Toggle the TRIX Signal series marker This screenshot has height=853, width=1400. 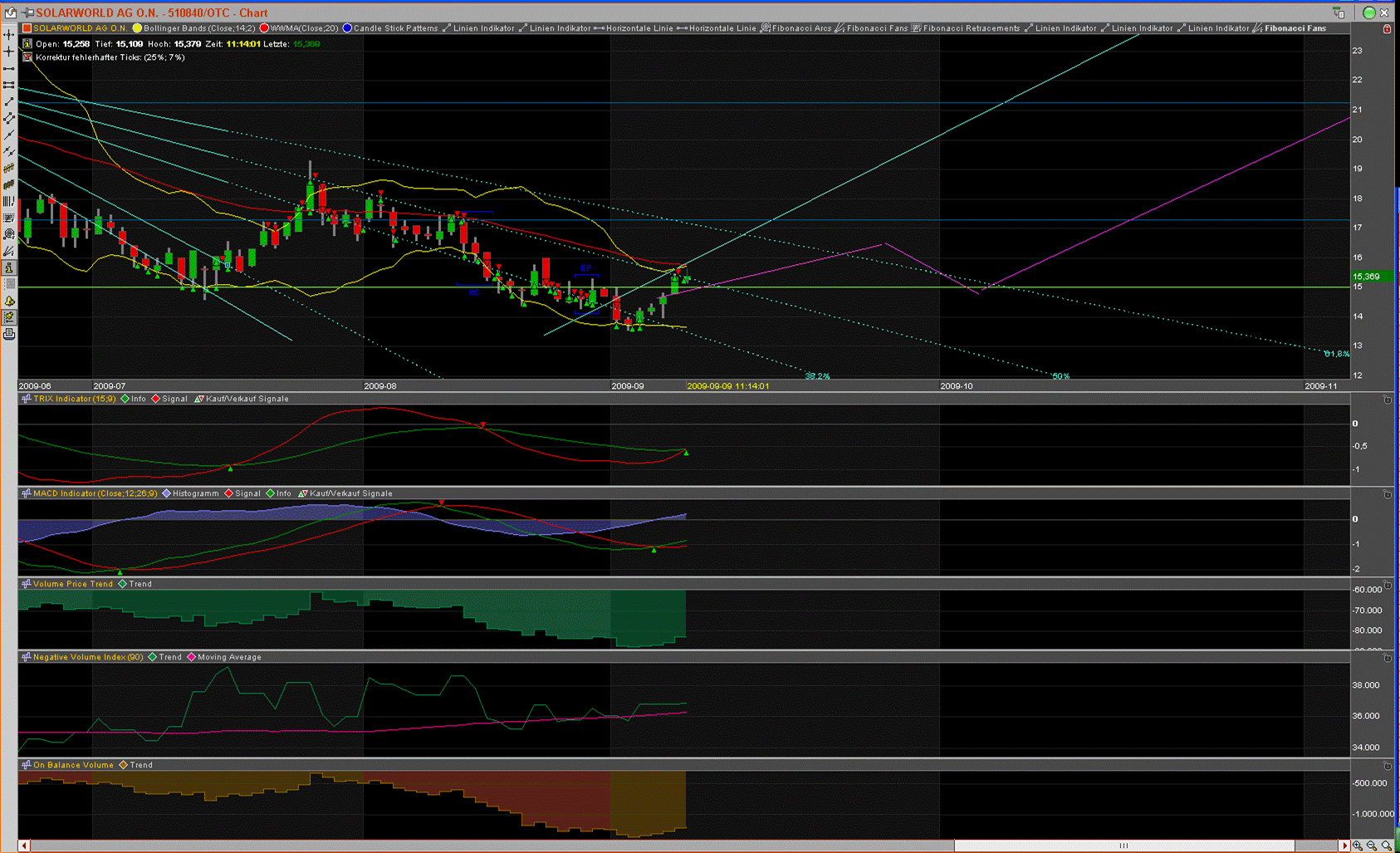[155, 399]
